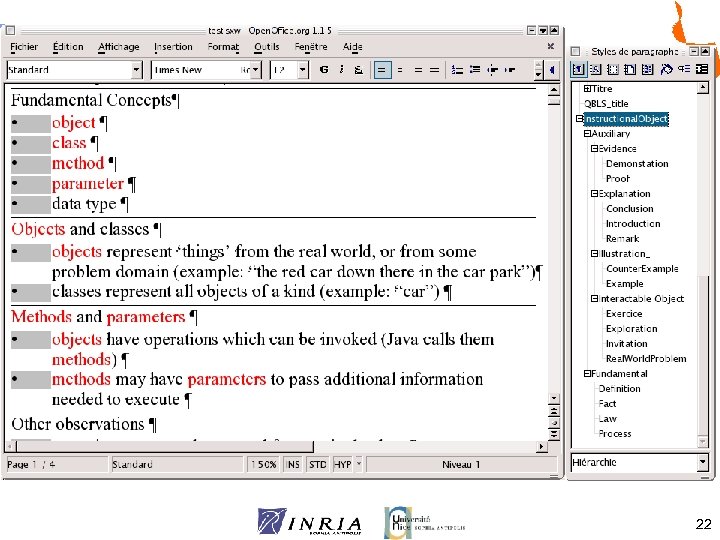Select the Definition style

coord(619,389)
